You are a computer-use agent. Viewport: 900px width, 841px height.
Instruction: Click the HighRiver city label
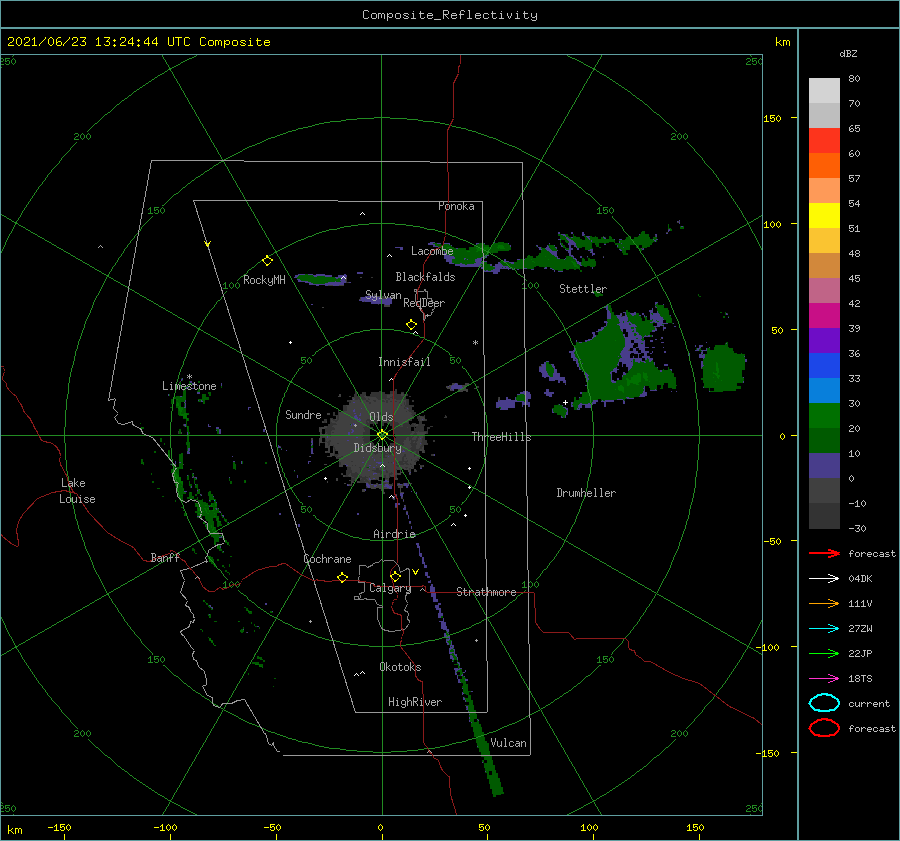[415, 702]
